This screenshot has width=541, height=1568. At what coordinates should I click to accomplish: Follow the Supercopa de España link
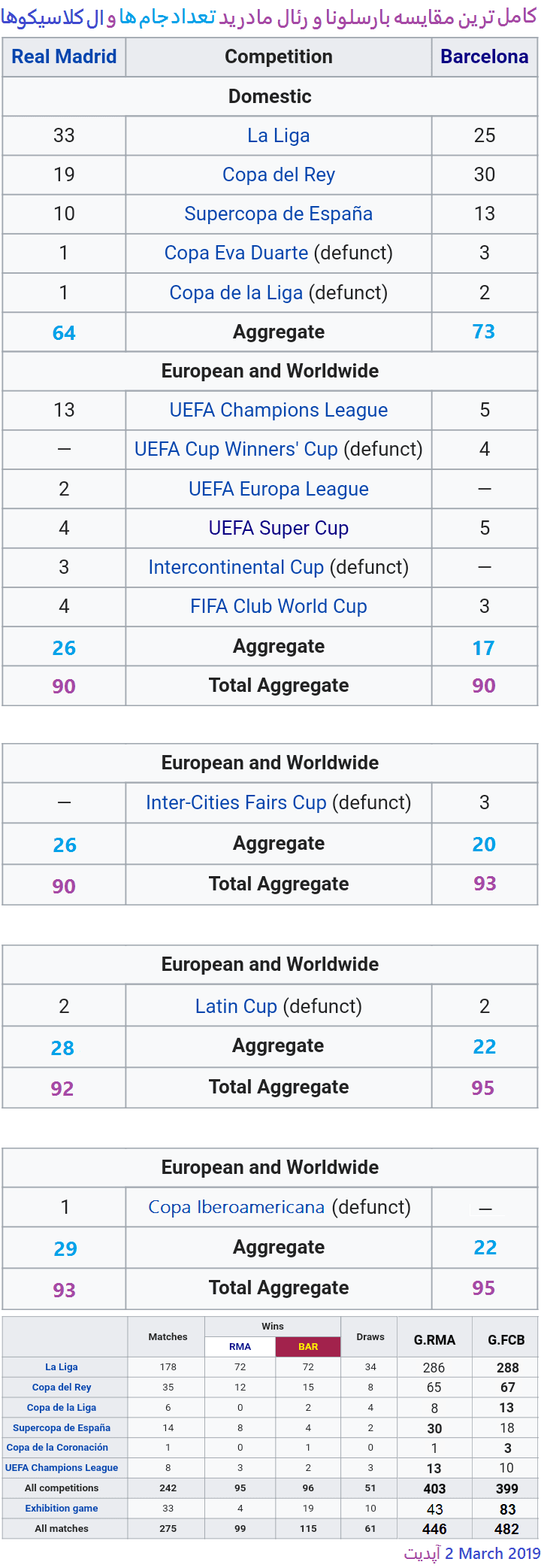pyautogui.click(x=278, y=214)
